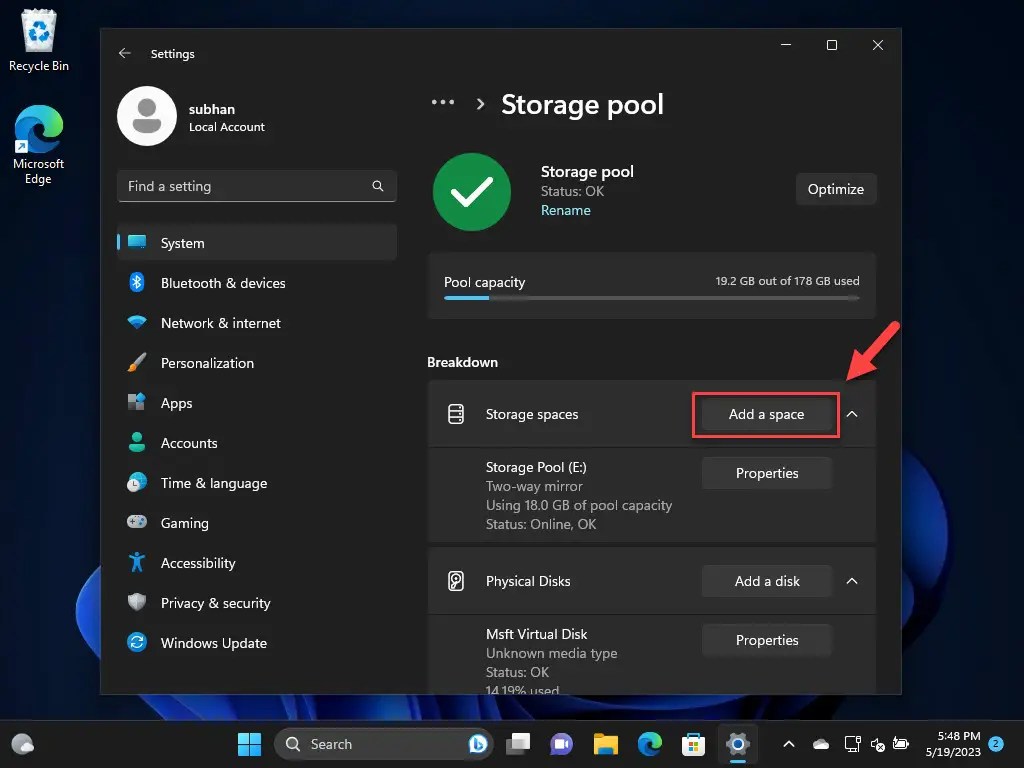Open the System settings section

[x=180, y=242]
